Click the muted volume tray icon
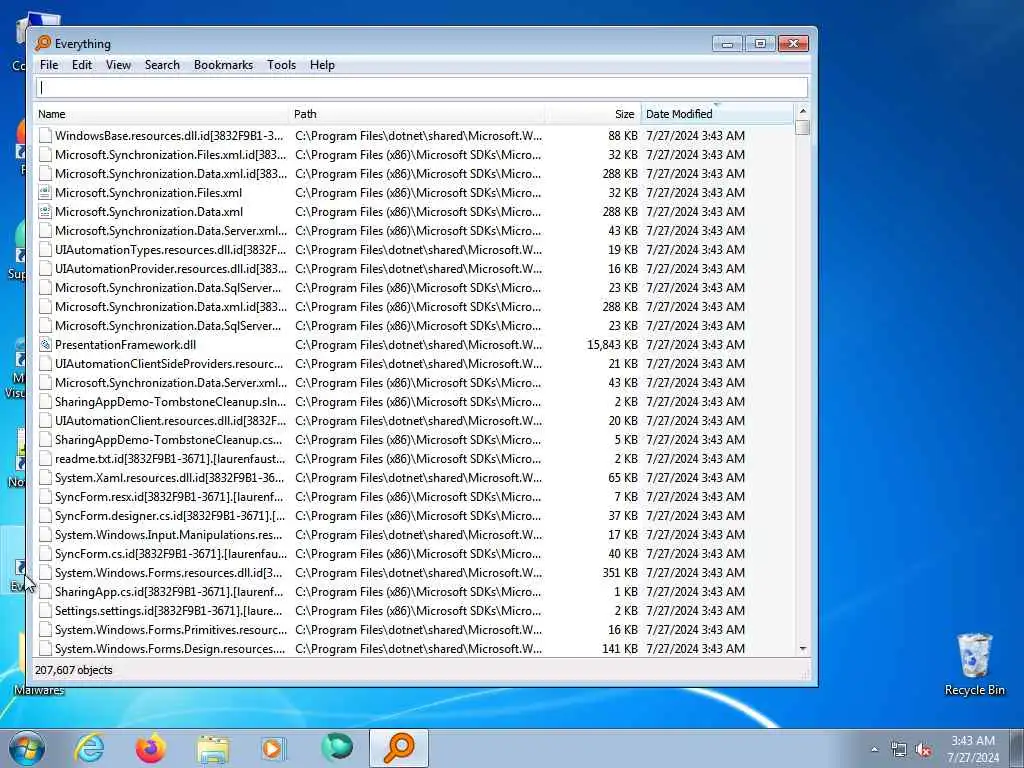1024x768 pixels. pos(923,750)
